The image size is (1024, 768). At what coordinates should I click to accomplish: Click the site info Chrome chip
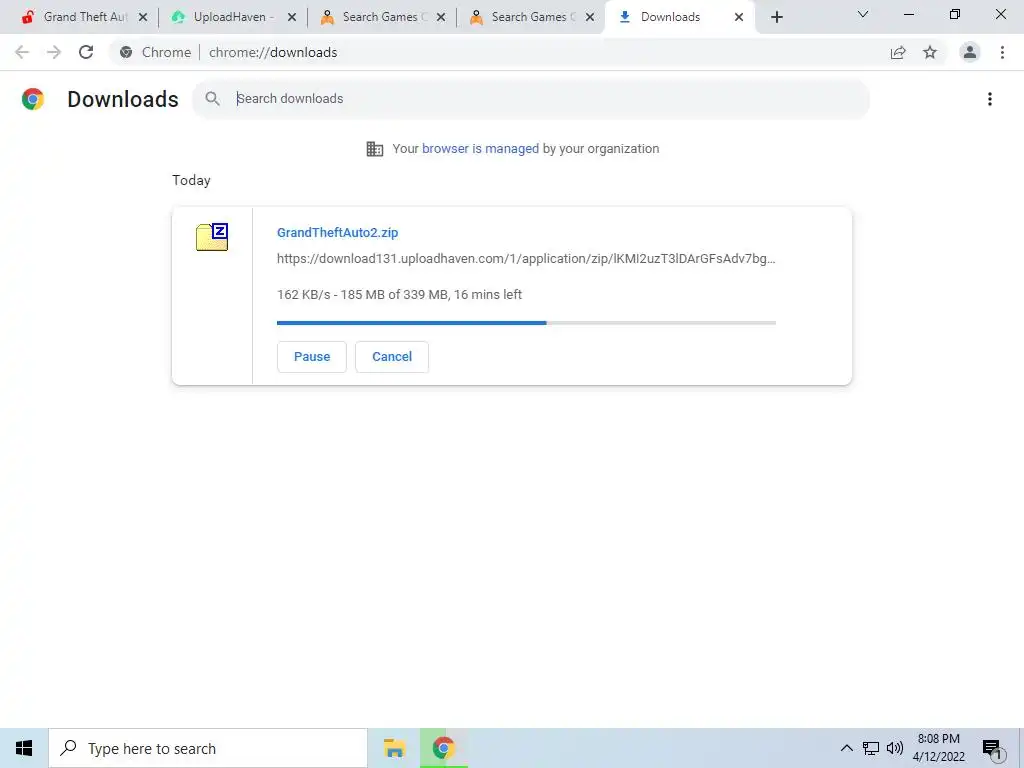(155, 52)
